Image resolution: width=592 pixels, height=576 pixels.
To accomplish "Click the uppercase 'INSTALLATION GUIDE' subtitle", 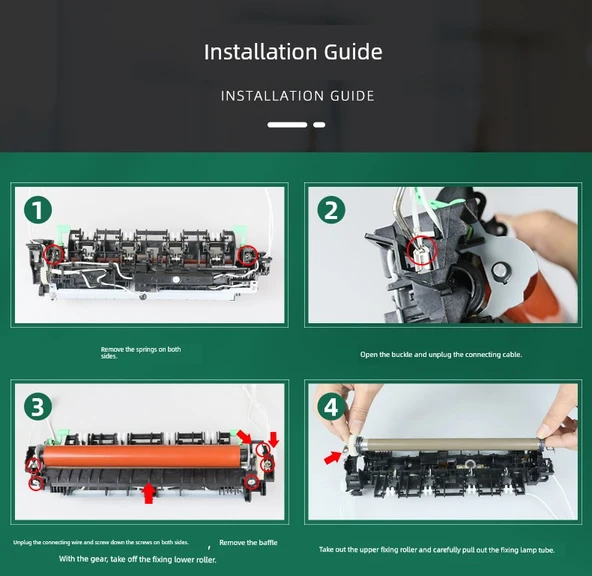I will pos(298,96).
